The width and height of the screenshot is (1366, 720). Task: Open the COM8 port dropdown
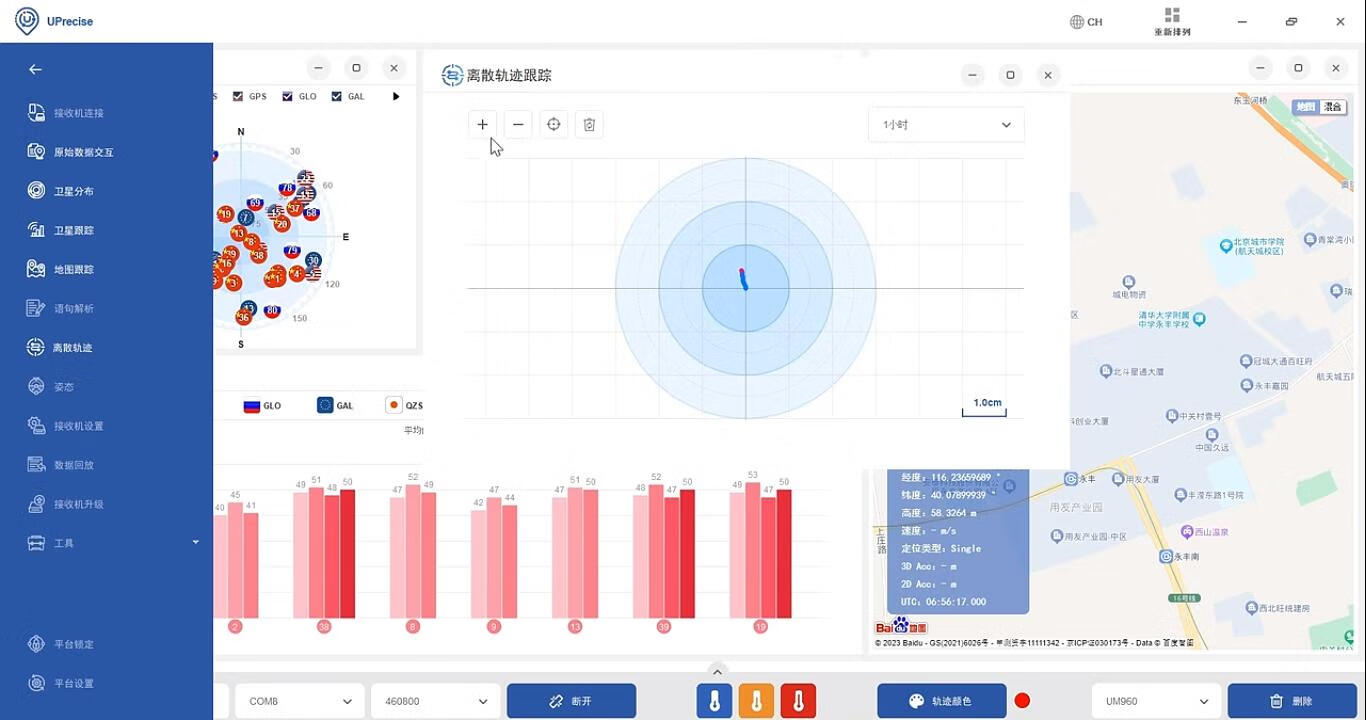tap(298, 701)
